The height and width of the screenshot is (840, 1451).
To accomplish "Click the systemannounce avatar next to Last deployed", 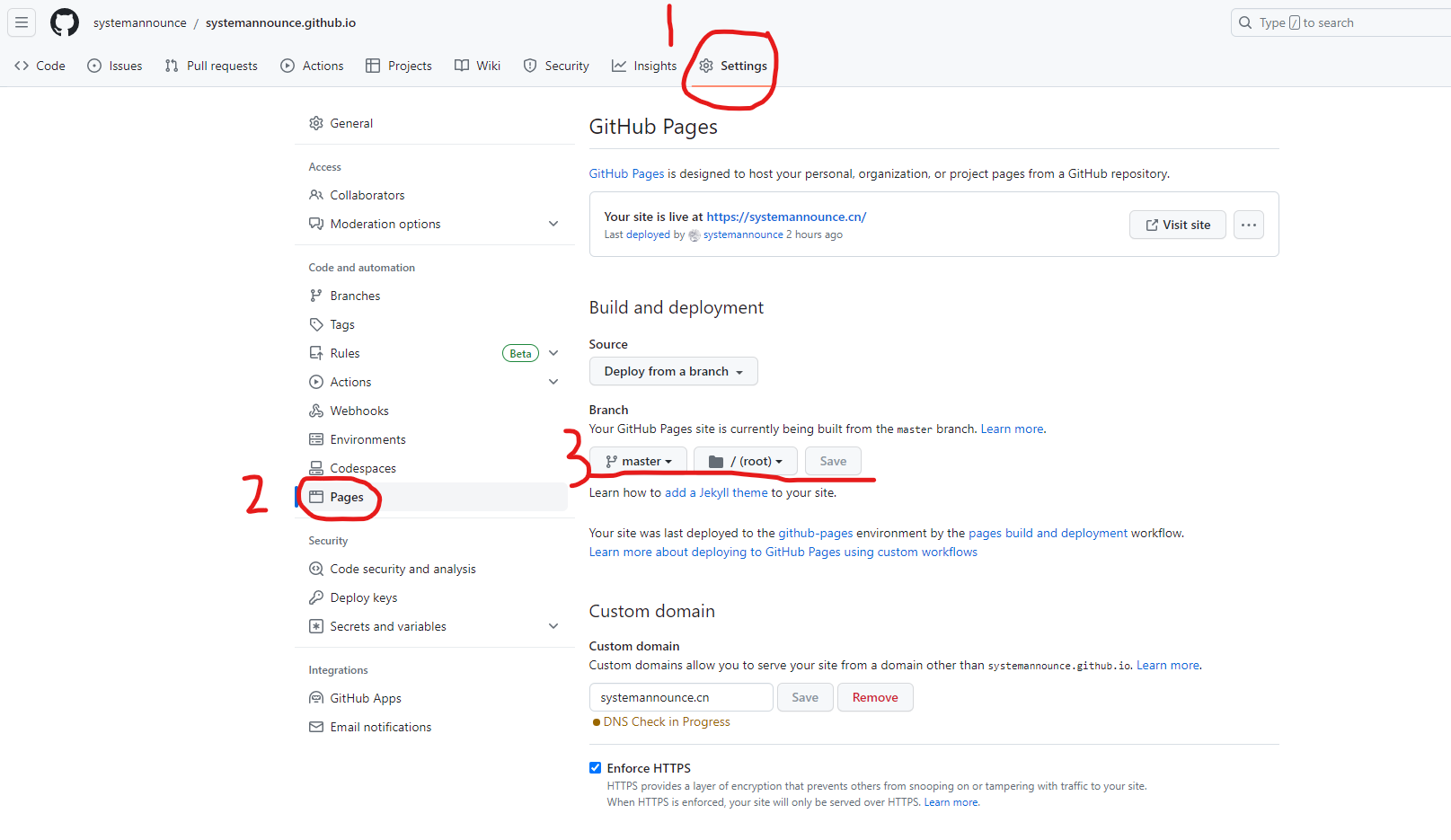I will coord(695,235).
